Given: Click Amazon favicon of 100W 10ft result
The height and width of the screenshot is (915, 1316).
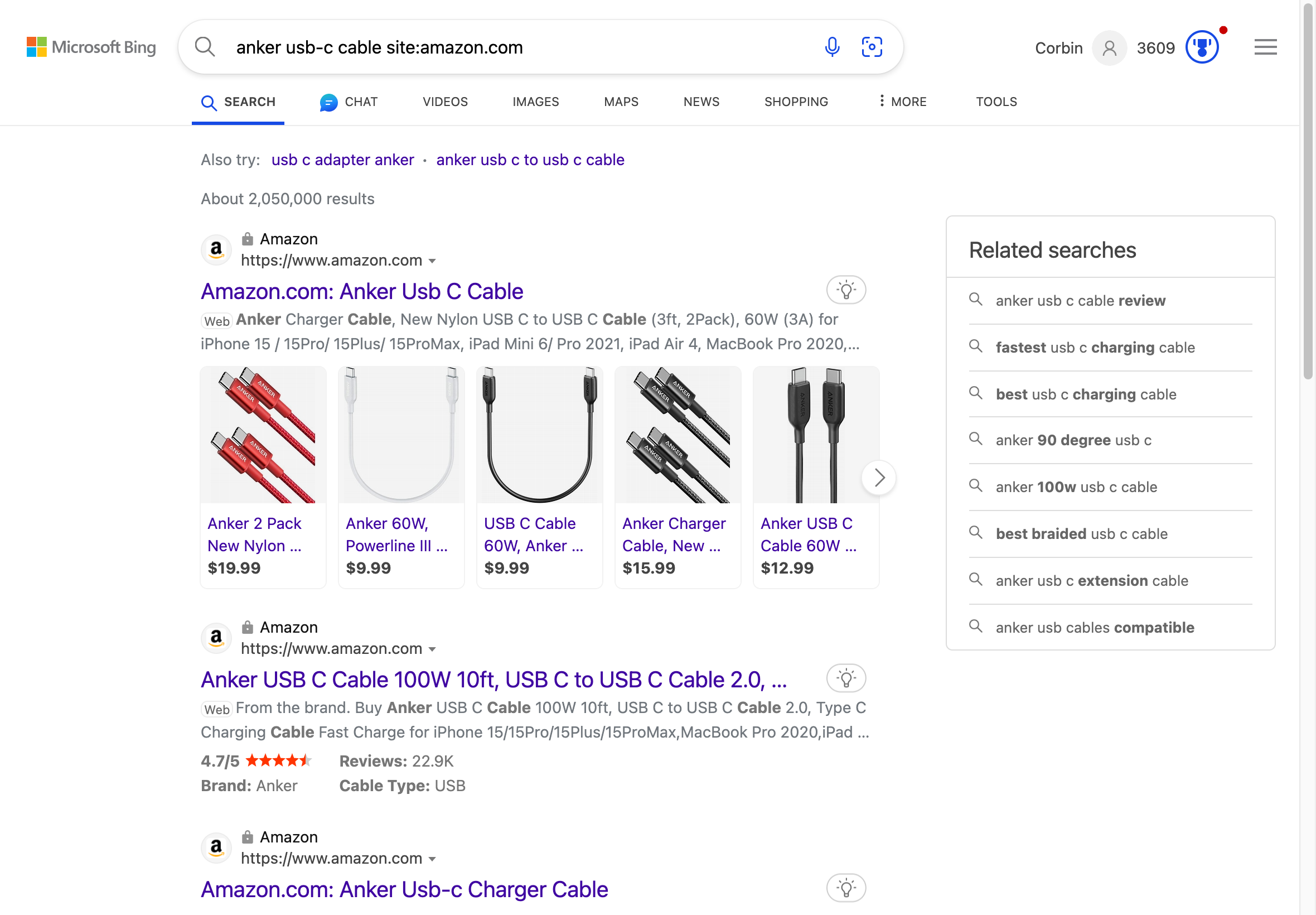Looking at the screenshot, I should (216, 638).
